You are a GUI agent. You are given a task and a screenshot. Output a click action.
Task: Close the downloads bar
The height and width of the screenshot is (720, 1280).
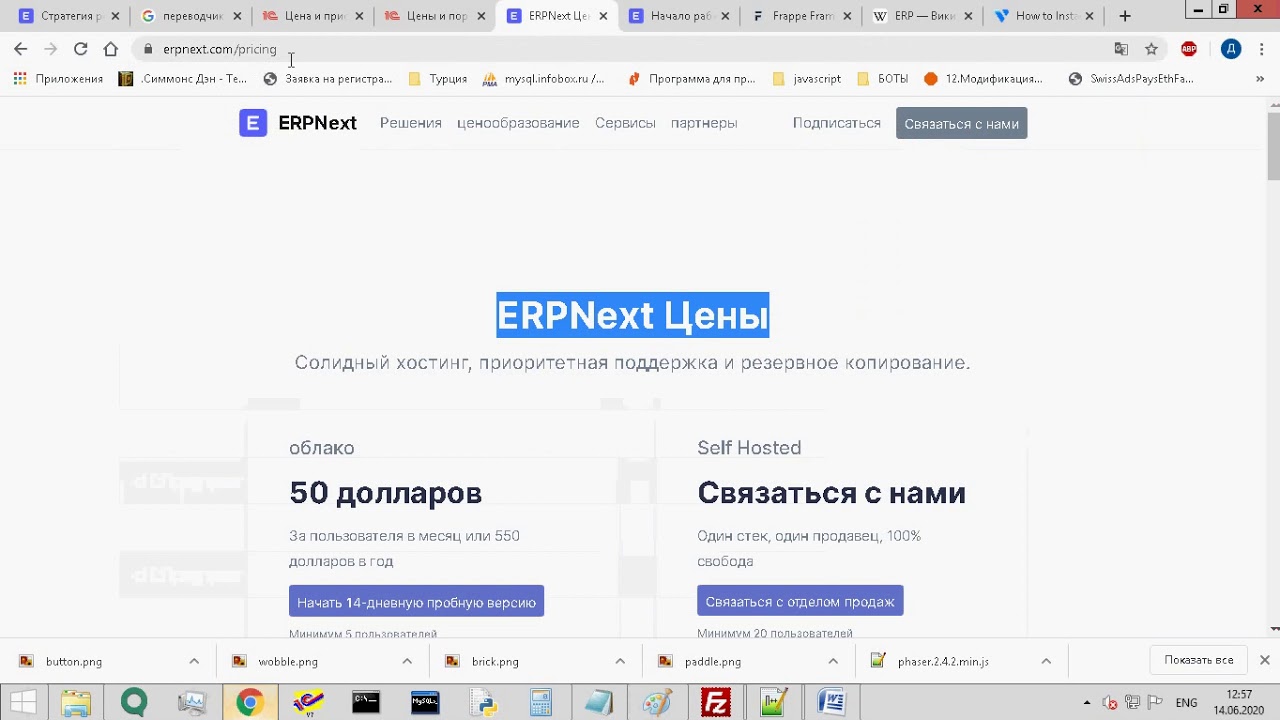pyautogui.click(x=1264, y=660)
